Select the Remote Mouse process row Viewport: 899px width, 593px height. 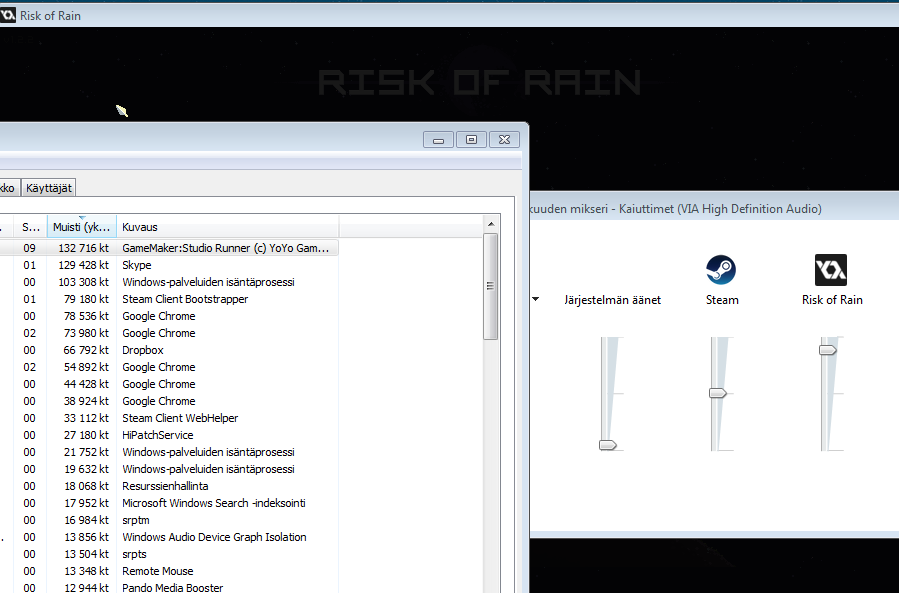[169, 571]
